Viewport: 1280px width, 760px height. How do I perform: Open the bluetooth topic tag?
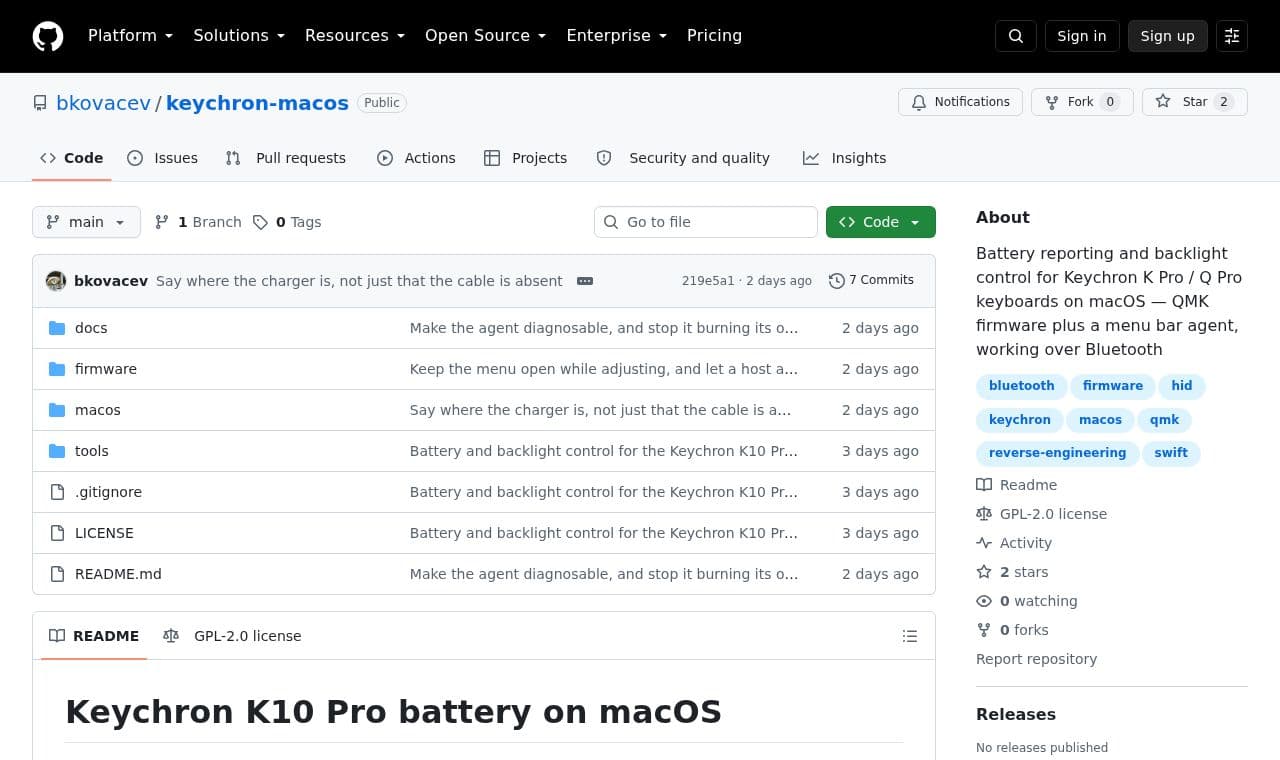1021,386
